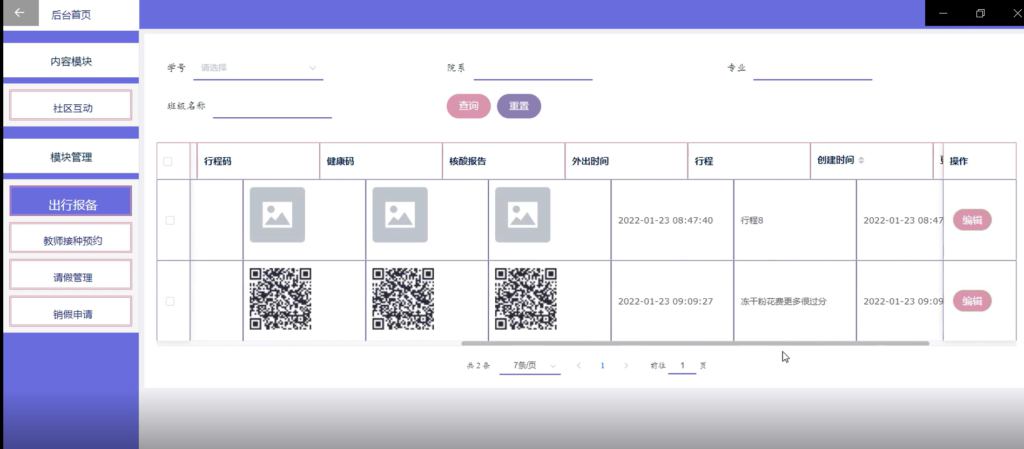
Task: Select page 1 in pagination
Action: pyautogui.click(x=602, y=365)
